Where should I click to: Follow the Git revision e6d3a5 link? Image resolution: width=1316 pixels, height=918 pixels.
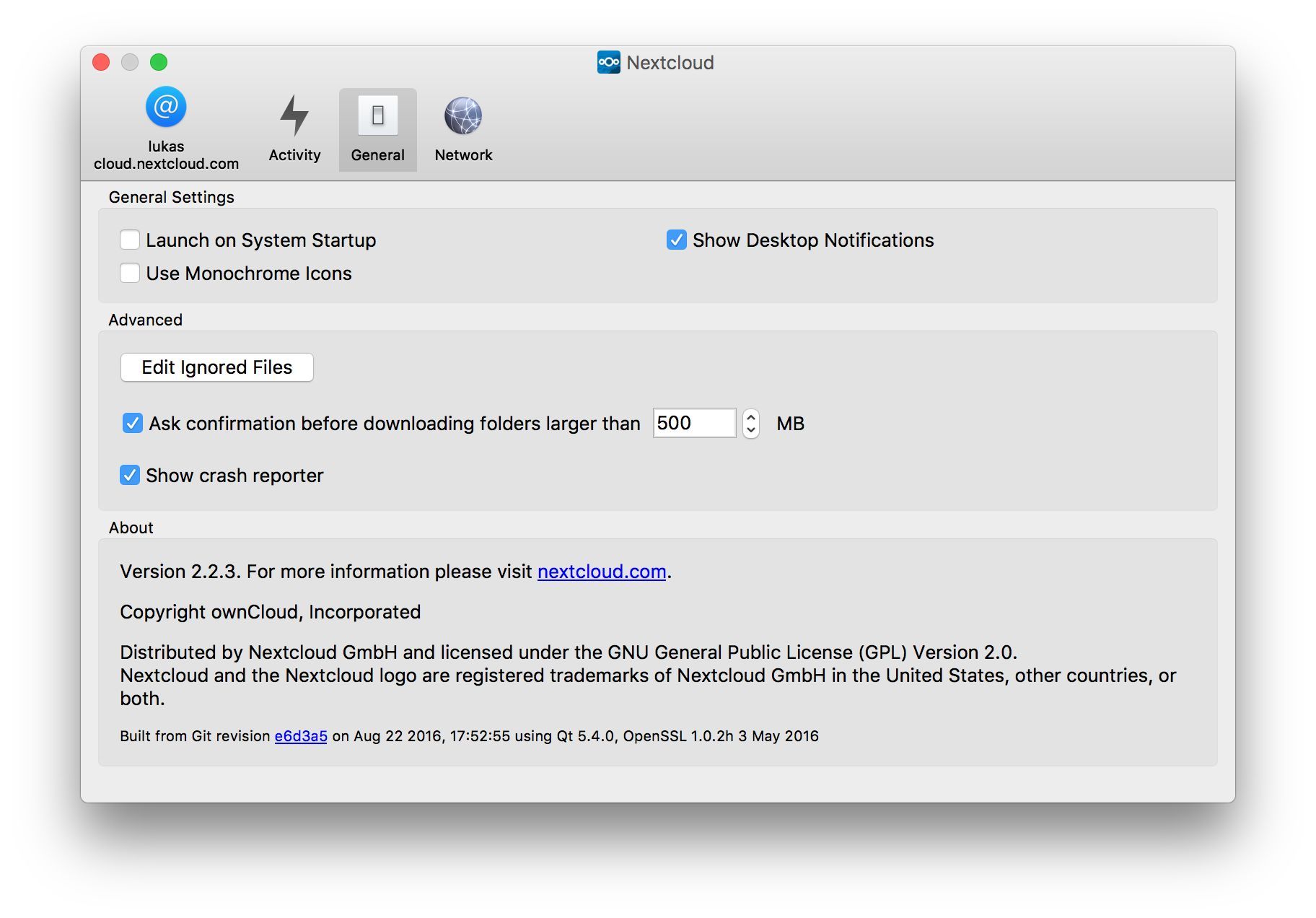[x=301, y=736]
